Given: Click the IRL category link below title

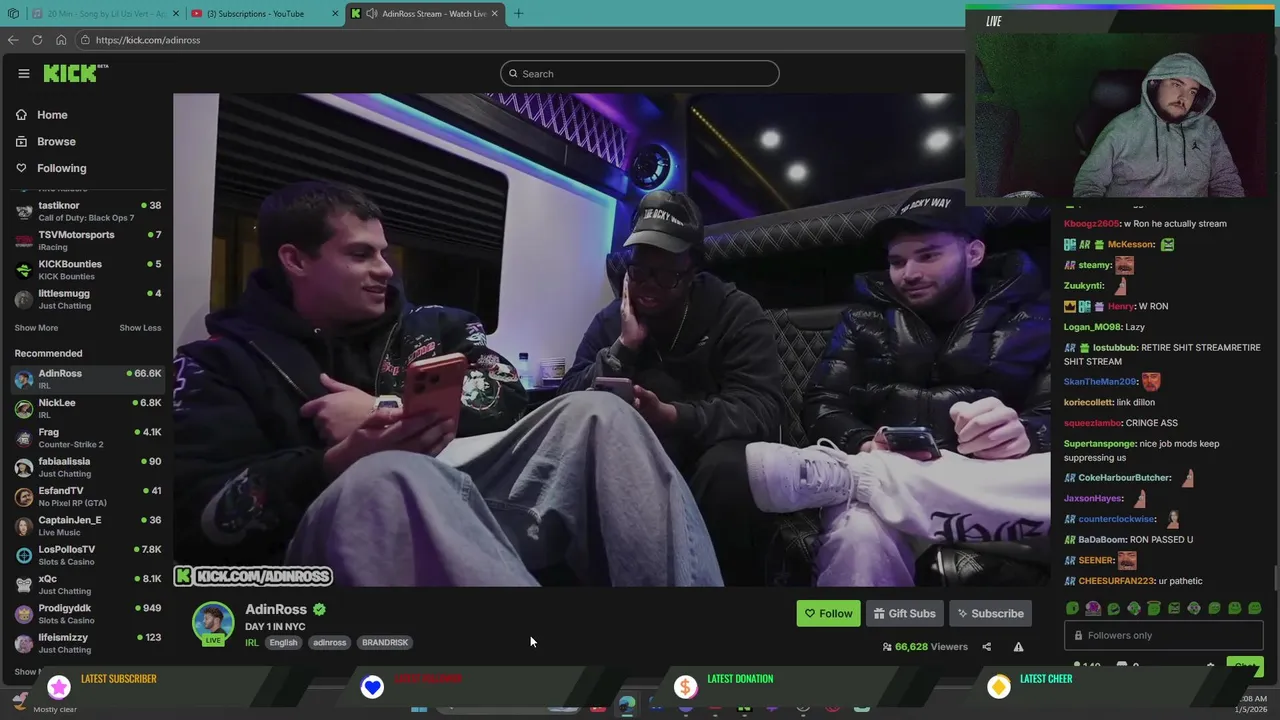Looking at the screenshot, I should 251,642.
